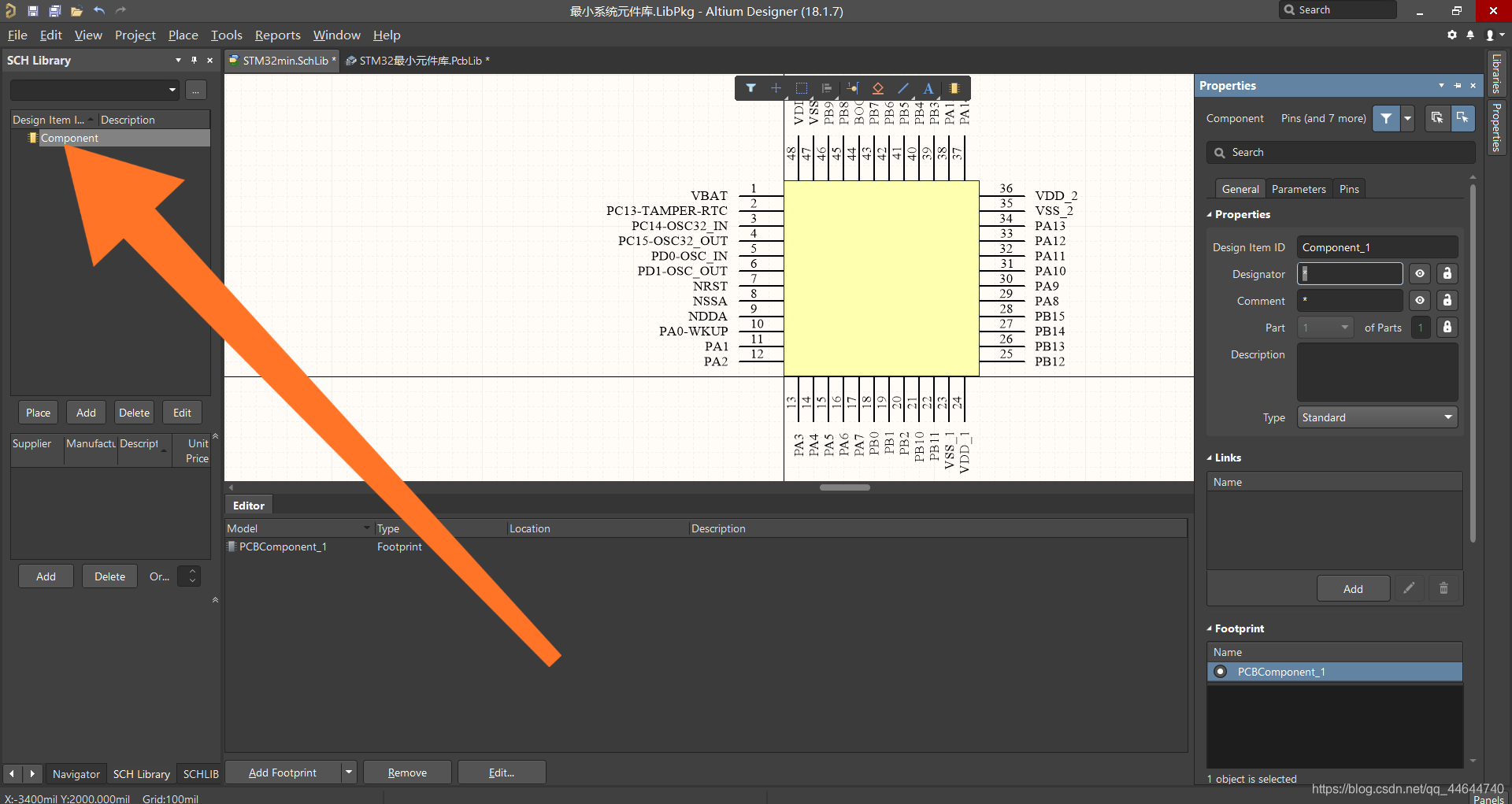Viewport: 1512px width, 804px height.
Task: Click the ellipsis button beside the filter box
Action: (196, 90)
